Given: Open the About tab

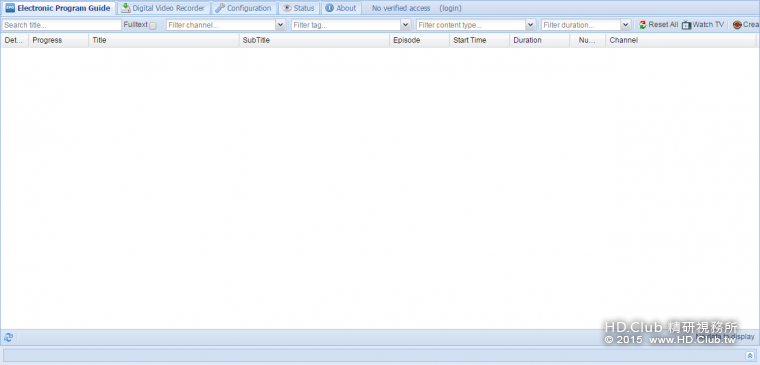Looking at the screenshot, I should pos(341,8).
